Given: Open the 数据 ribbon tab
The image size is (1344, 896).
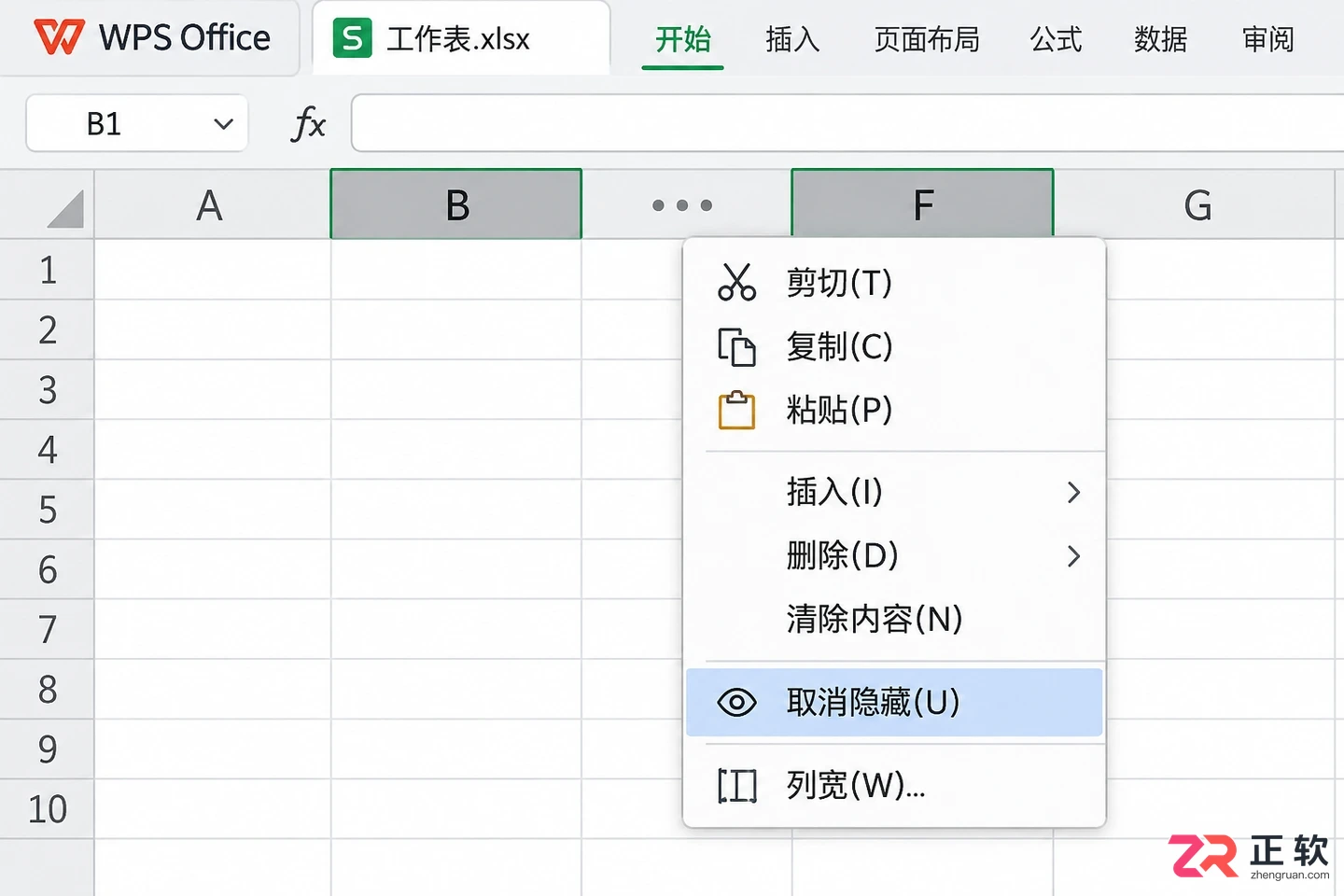Looking at the screenshot, I should click(1160, 39).
